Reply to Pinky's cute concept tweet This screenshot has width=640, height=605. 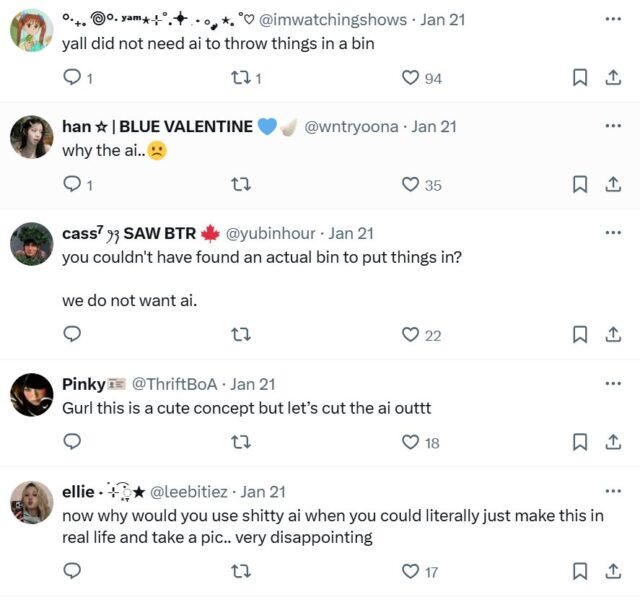point(71,442)
